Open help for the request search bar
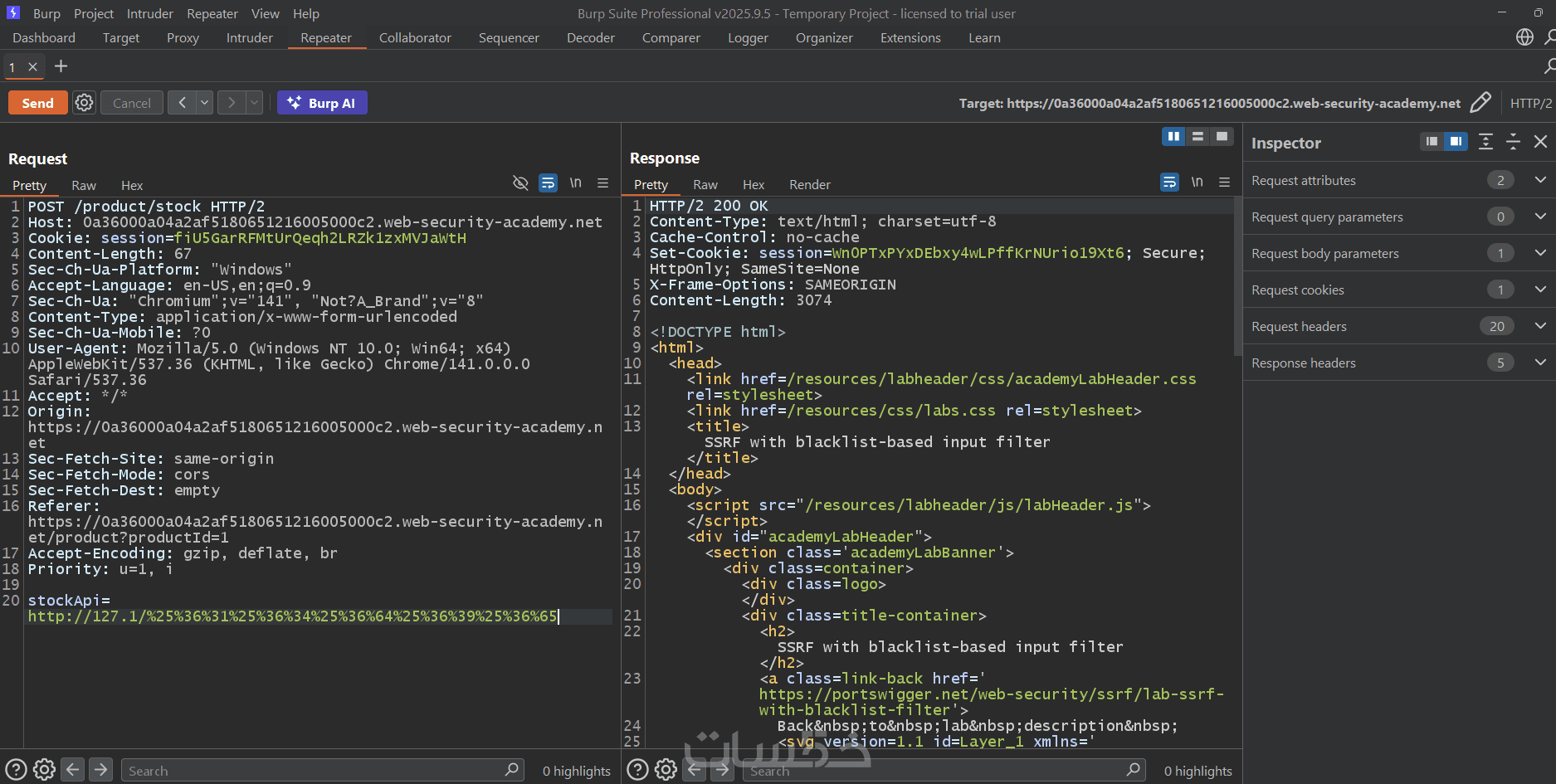The image size is (1556, 784). [x=16, y=770]
